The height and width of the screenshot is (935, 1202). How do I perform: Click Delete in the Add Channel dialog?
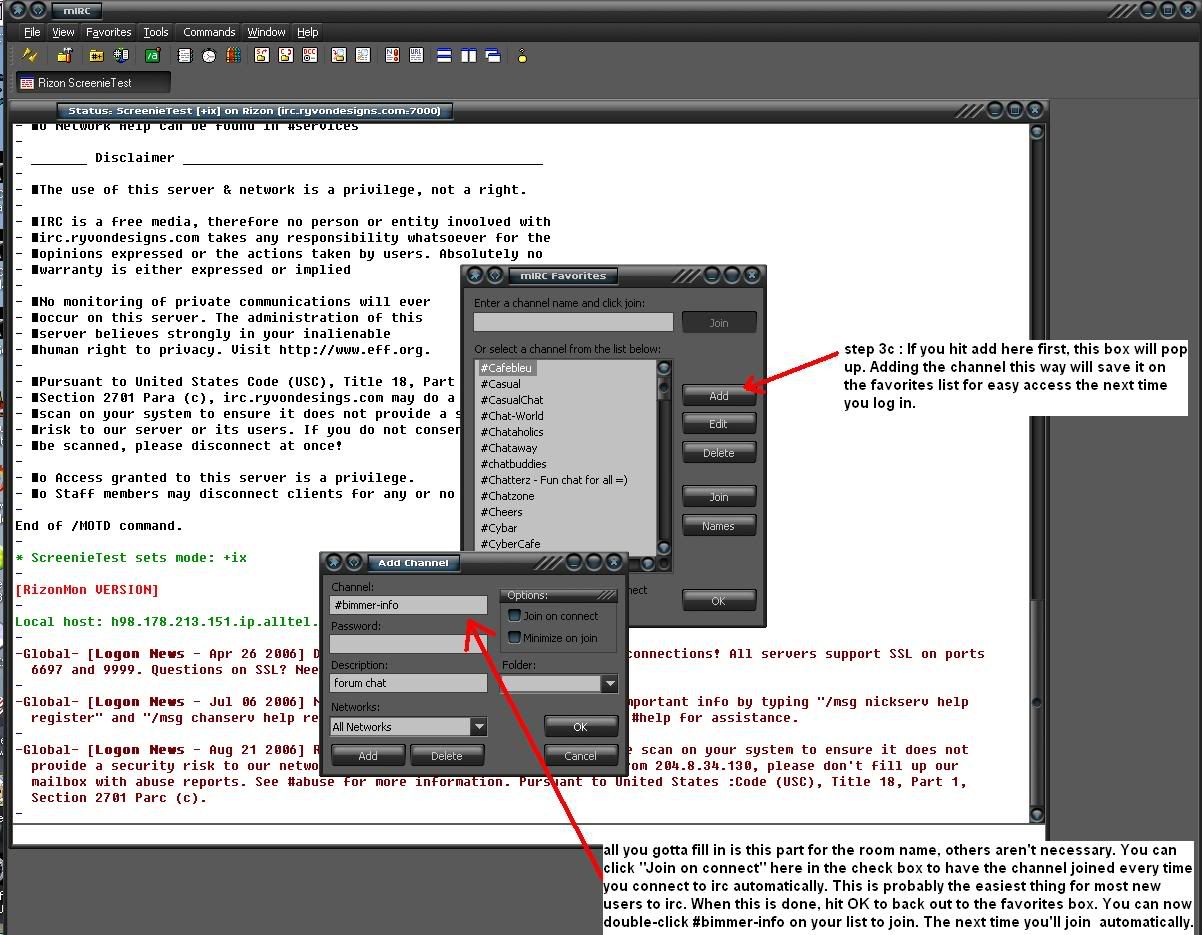(x=447, y=756)
